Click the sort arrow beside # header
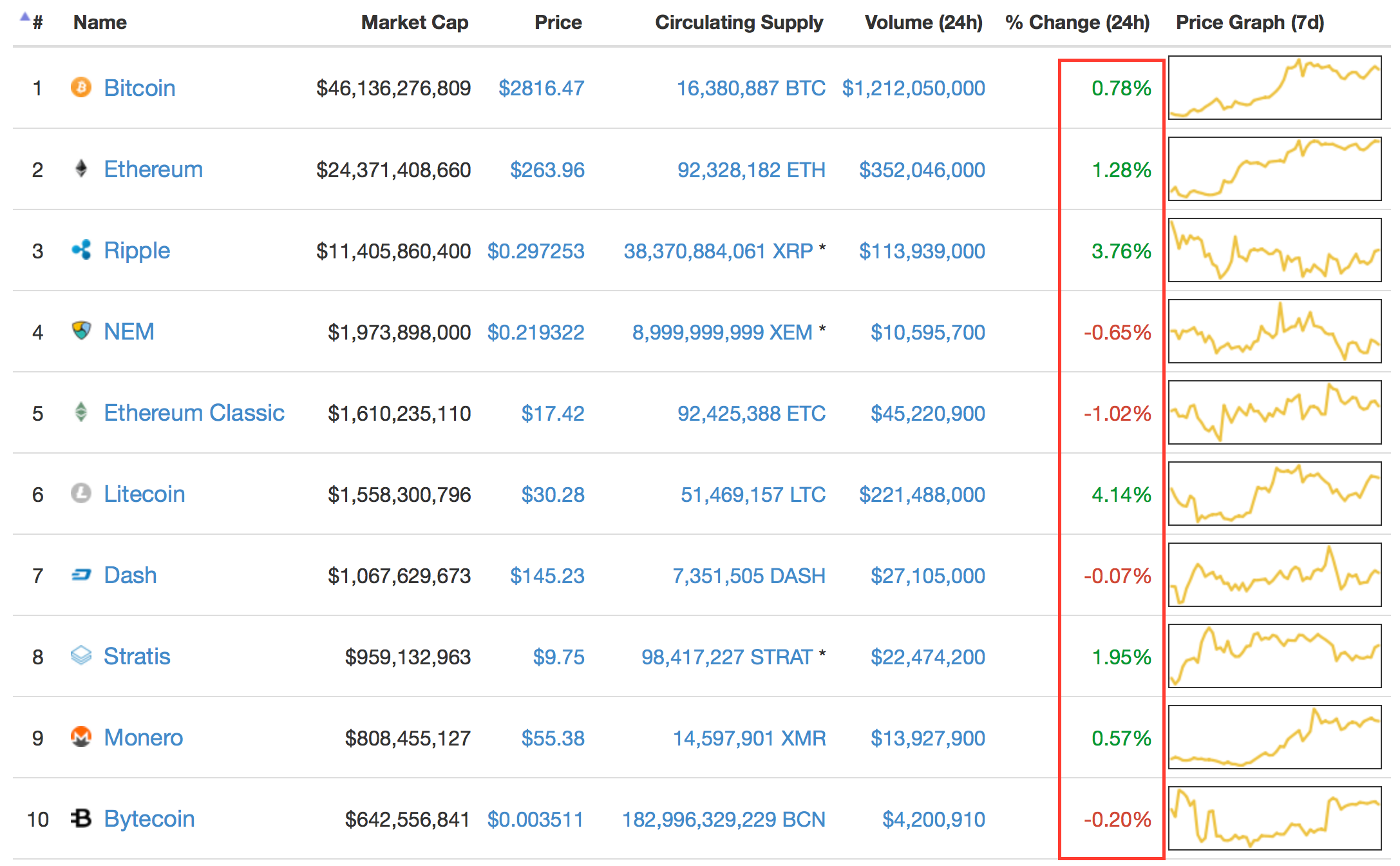The height and width of the screenshot is (866, 1400). (24, 17)
